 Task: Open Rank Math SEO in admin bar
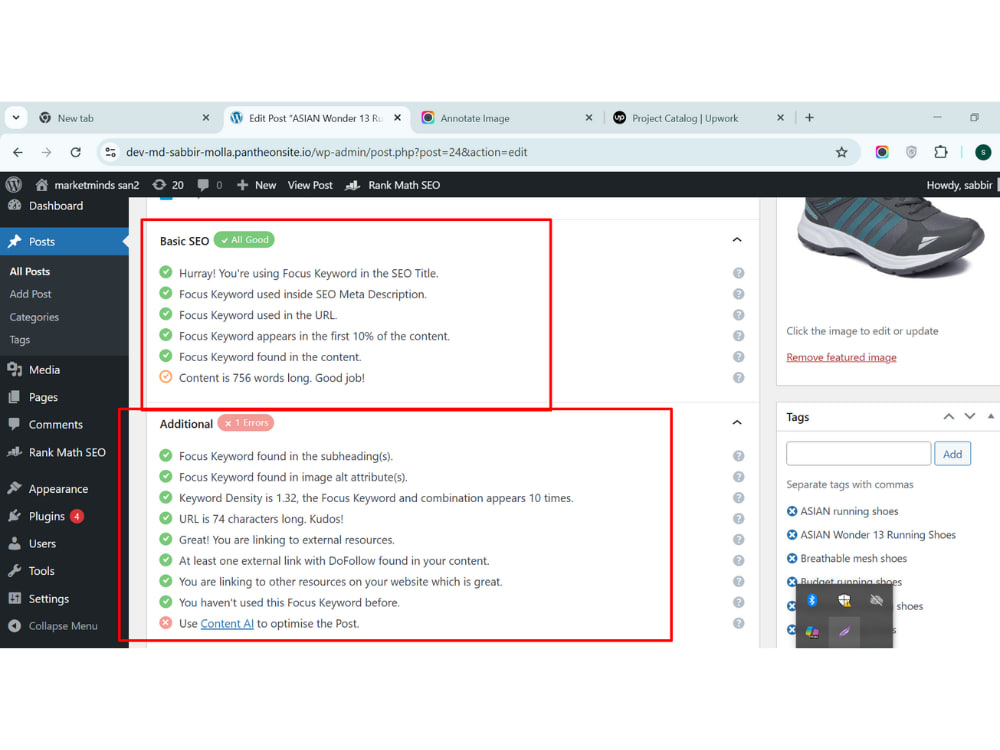393,185
